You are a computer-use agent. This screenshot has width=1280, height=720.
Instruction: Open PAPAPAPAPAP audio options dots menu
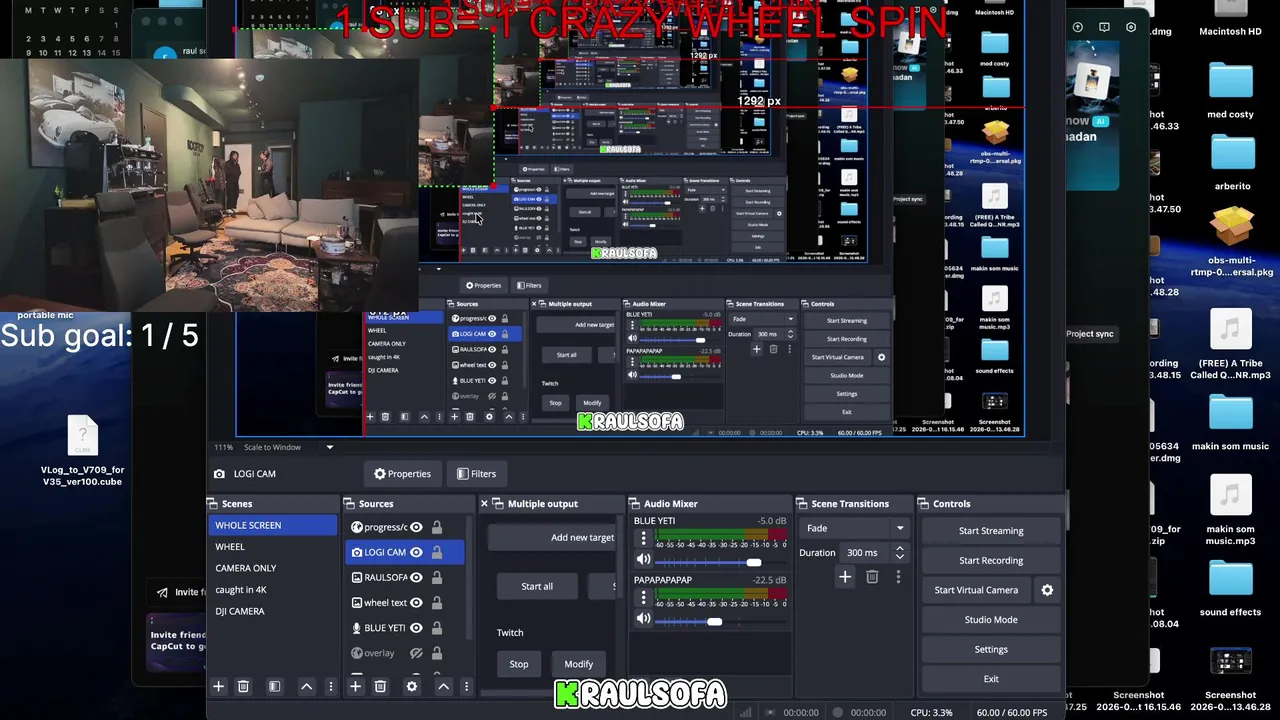coord(644,598)
